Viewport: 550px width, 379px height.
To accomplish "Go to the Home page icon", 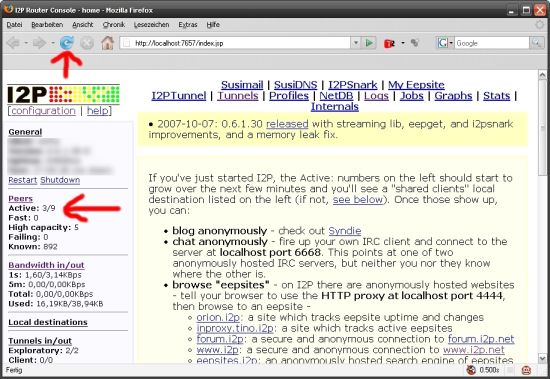I will pyautogui.click(x=107, y=43).
